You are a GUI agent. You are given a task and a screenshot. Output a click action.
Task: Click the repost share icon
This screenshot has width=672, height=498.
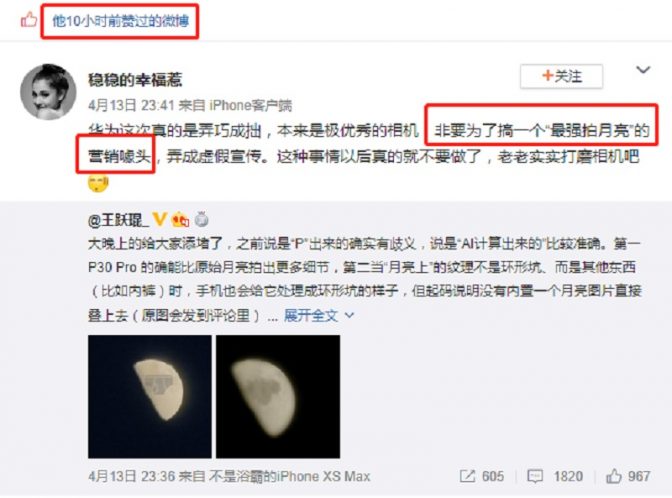point(467,476)
